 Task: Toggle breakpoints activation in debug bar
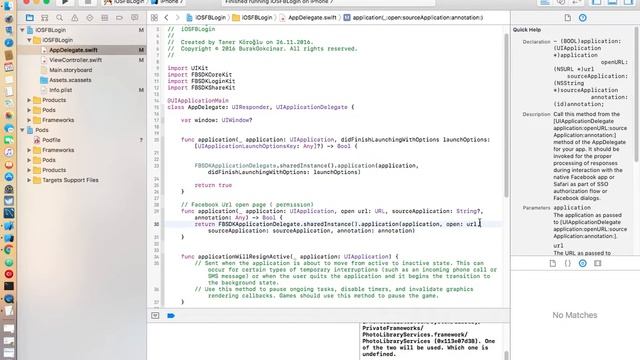point(171,316)
